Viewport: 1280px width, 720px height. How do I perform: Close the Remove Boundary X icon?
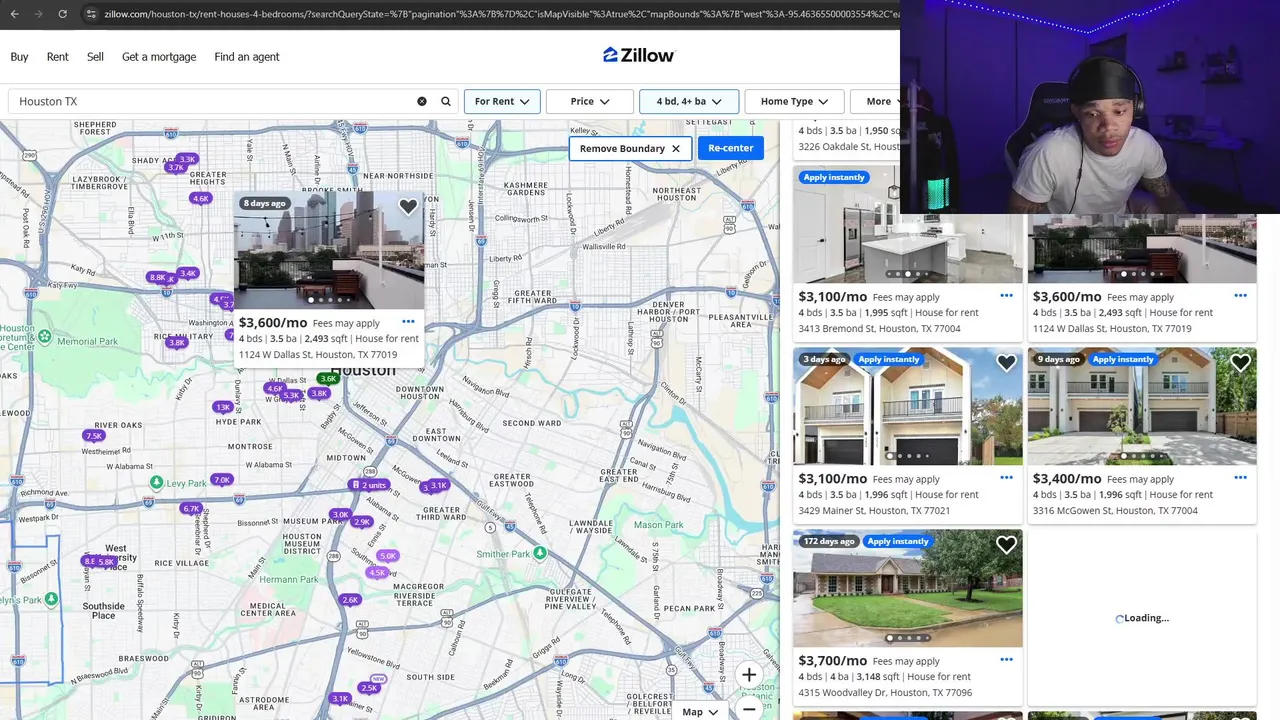pos(676,148)
